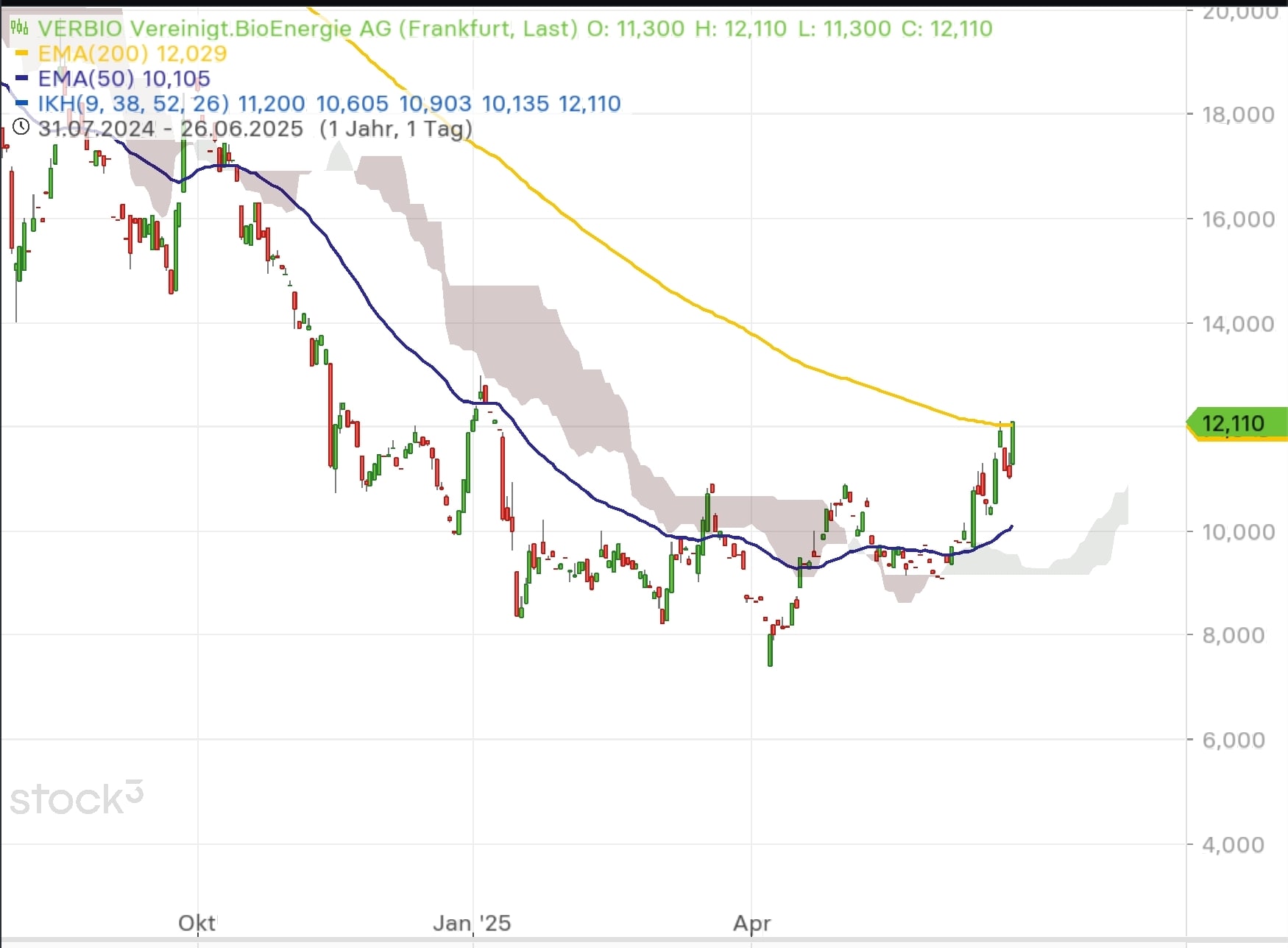The height and width of the screenshot is (948, 1288).
Task: Click the 14,000 price axis label
Action: coord(1238,323)
